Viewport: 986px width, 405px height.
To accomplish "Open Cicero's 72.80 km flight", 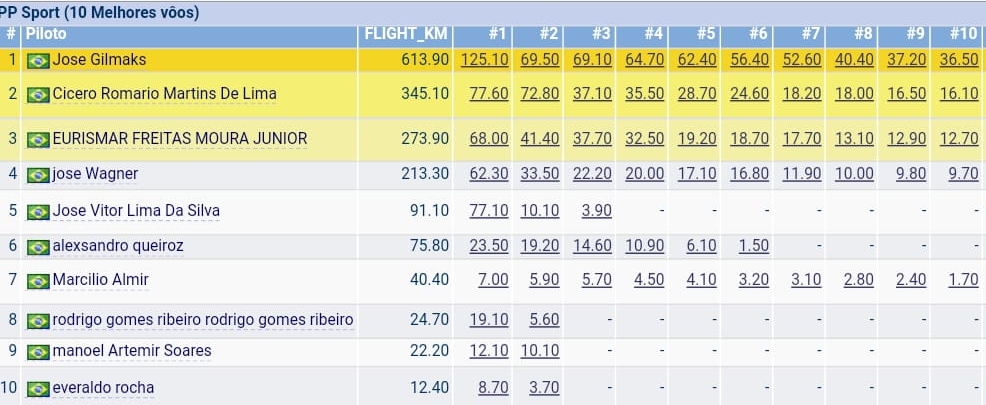I will [x=540, y=94].
